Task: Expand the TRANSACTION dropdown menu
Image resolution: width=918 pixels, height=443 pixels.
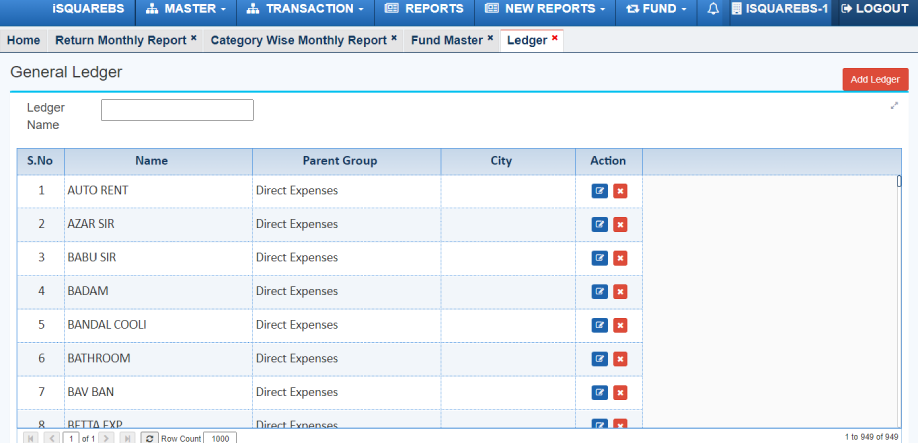Action: [x=305, y=9]
